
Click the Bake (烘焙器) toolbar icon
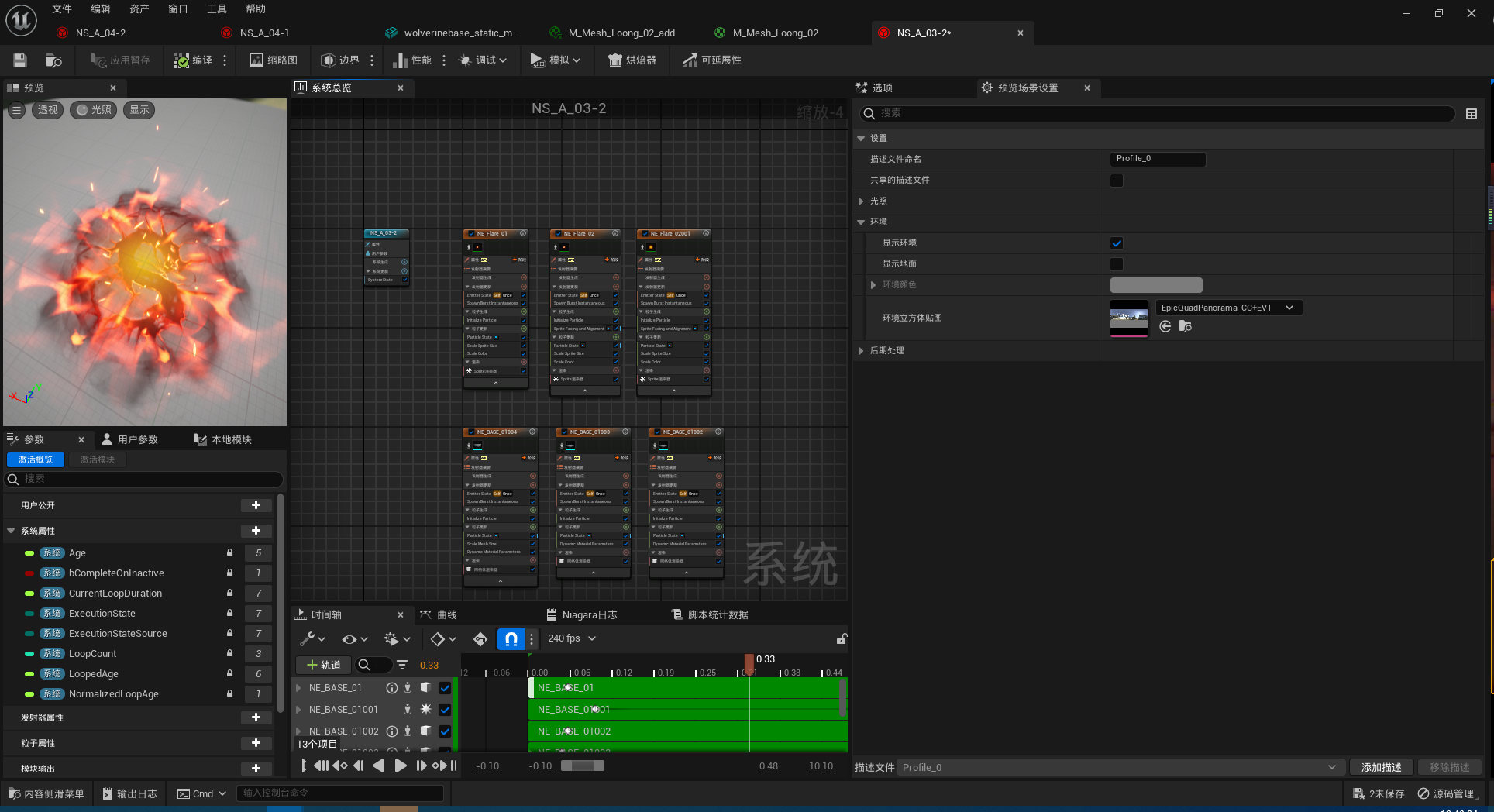coord(632,60)
